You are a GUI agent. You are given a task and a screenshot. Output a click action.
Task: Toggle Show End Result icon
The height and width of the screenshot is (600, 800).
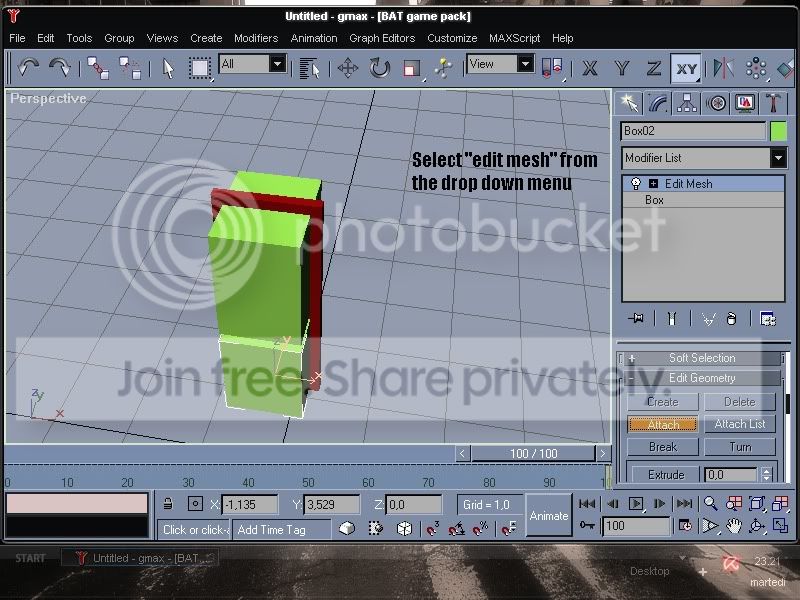[x=671, y=318]
